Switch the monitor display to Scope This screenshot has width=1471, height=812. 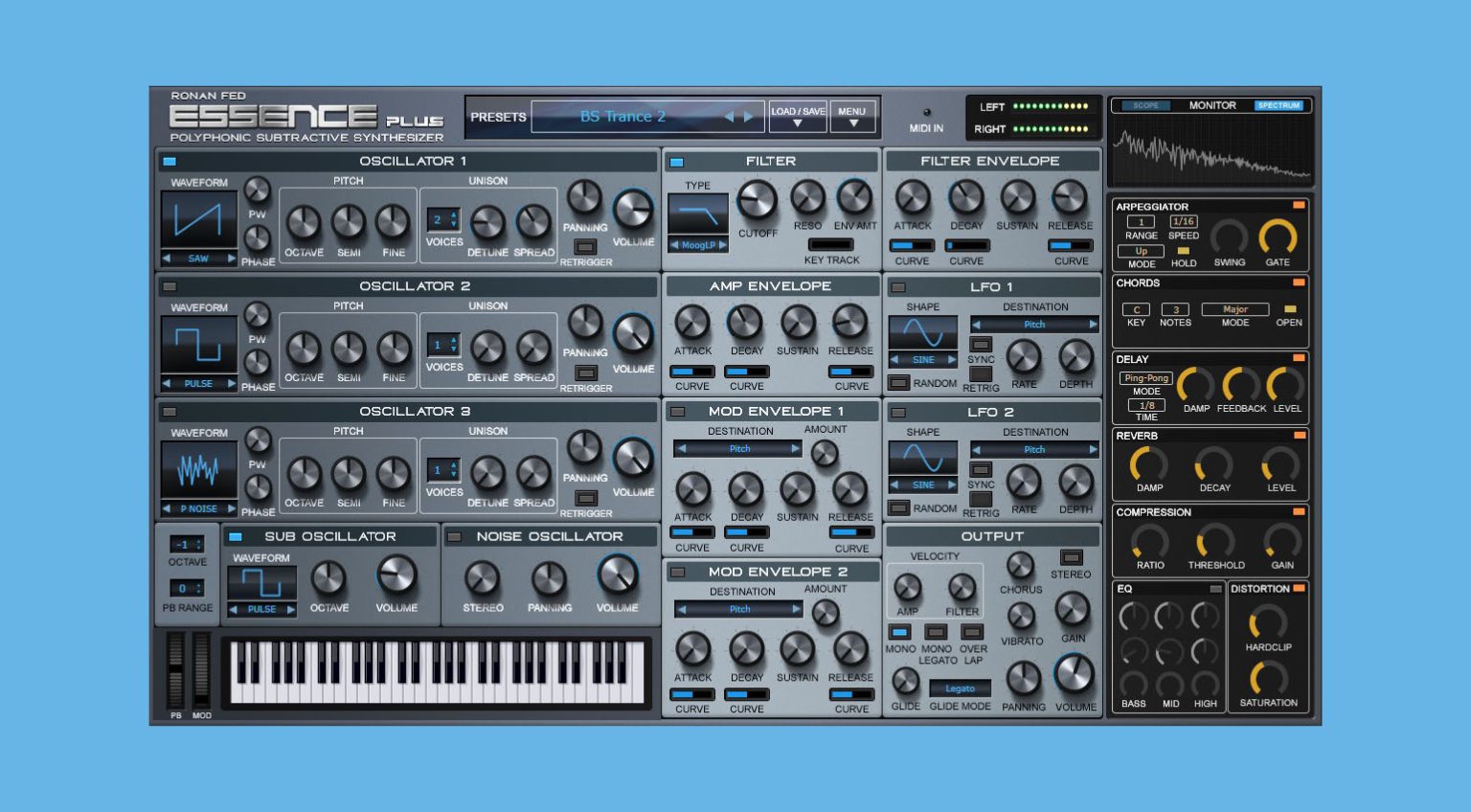pos(1145,105)
